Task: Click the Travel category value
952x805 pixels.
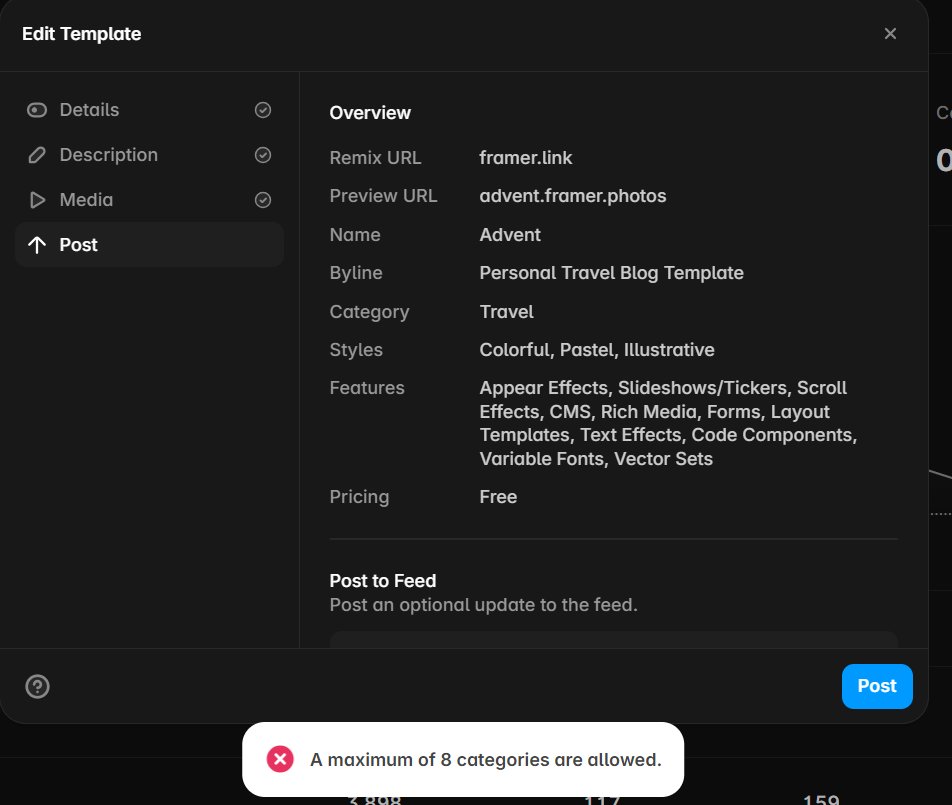Action: (506, 312)
